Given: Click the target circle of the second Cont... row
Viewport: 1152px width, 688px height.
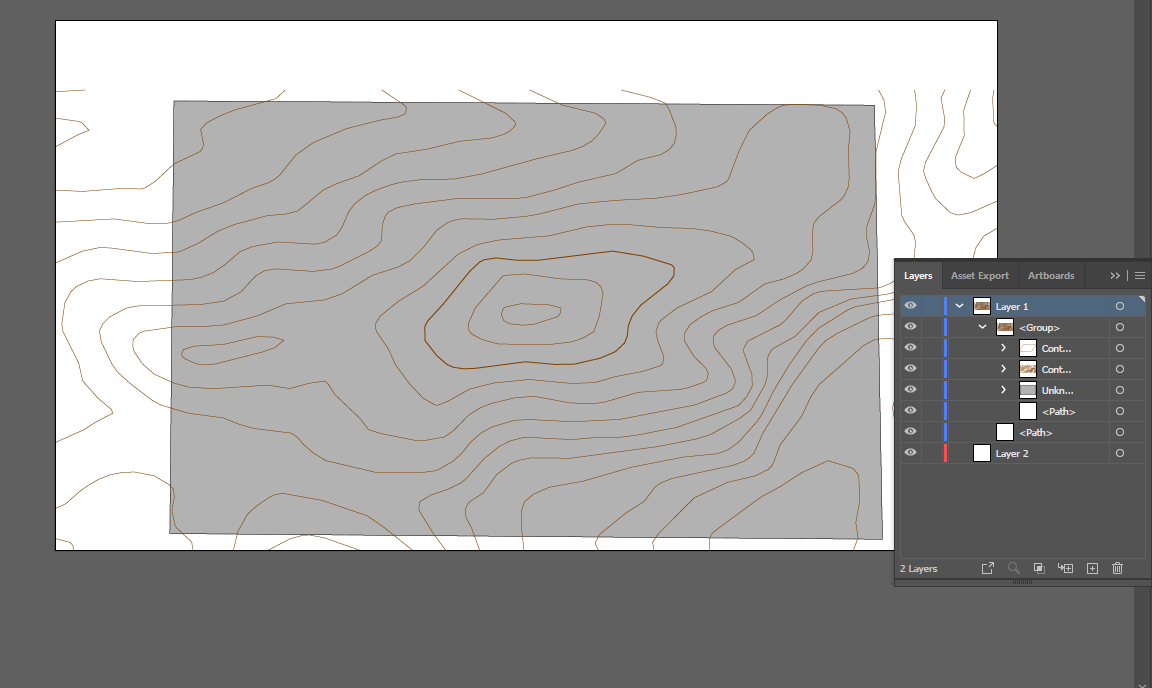Looking at the screenshot, I should (1120, 369).
